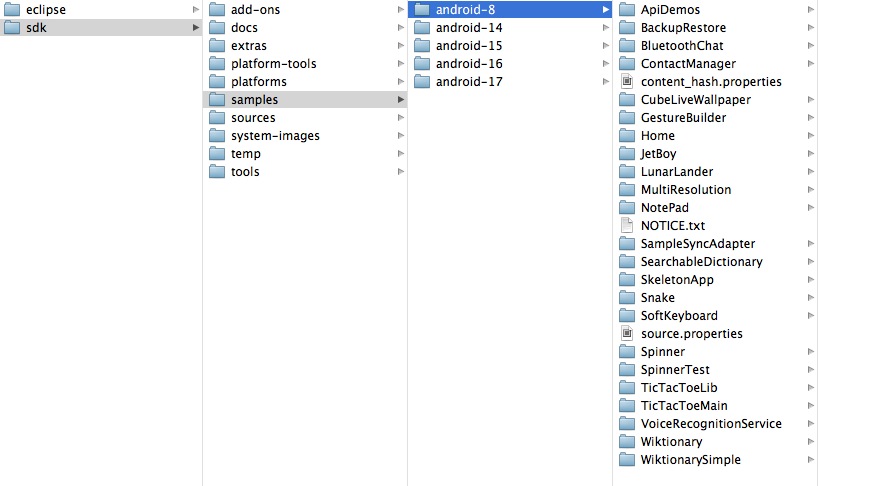Select the CubeLiveWallpaper folder name

click(x=696, y=100)
